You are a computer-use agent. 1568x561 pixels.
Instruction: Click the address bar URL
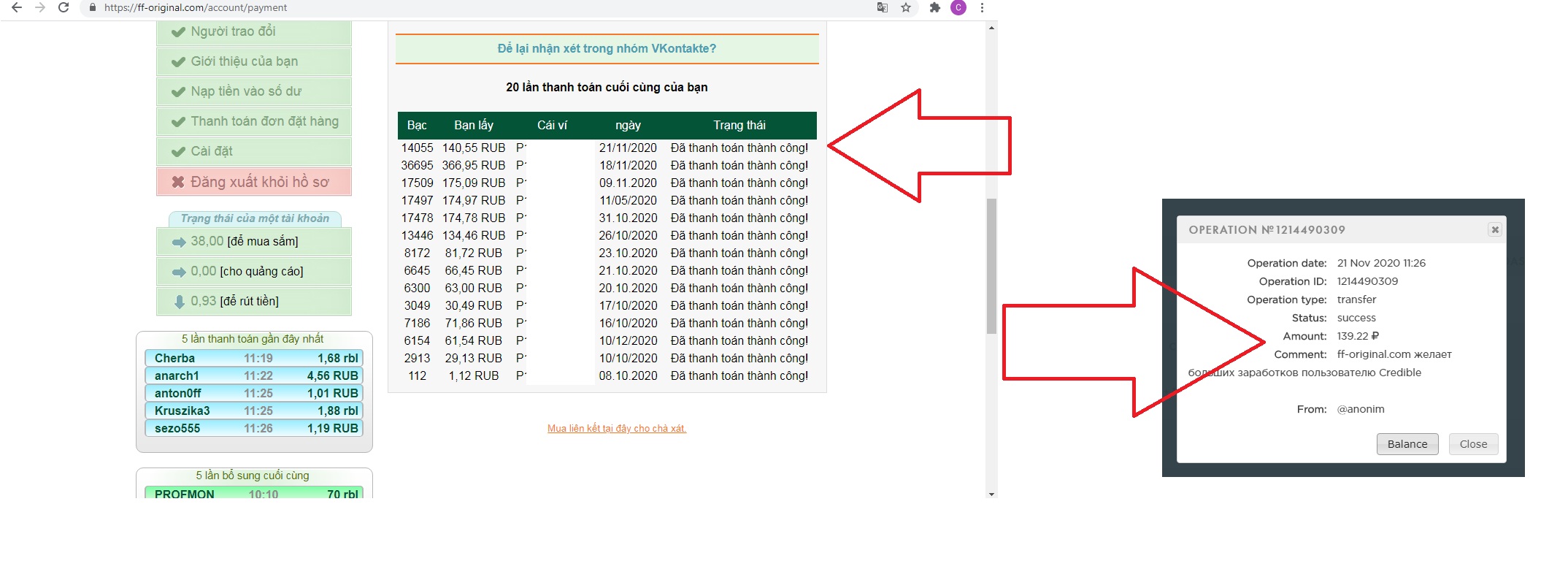coord(196,7)
